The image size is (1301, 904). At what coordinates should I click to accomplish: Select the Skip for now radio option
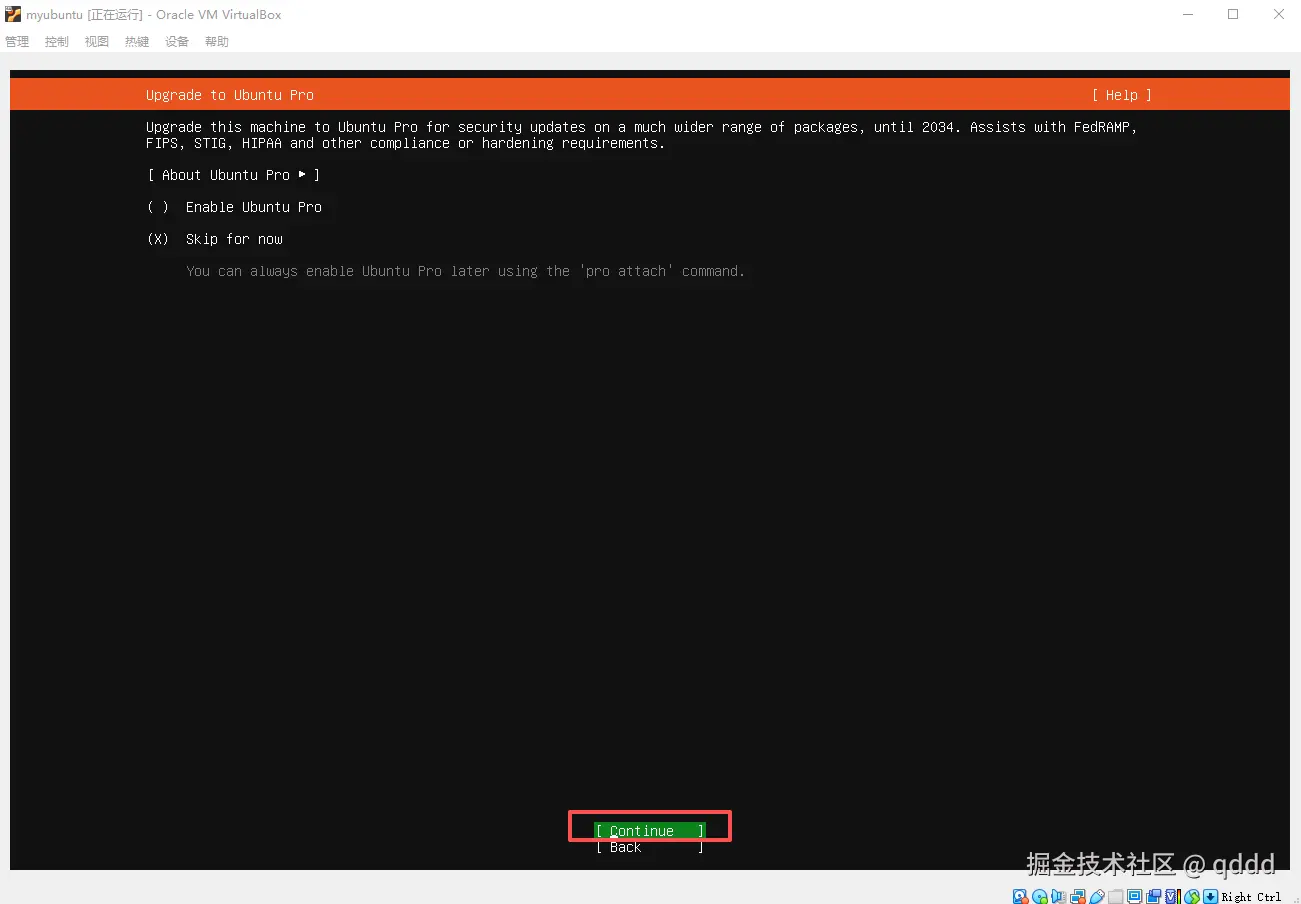coord(215,239)
